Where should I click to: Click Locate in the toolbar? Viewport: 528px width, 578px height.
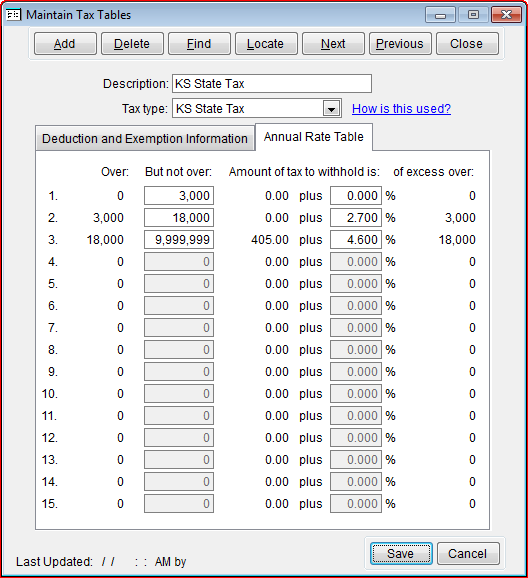(x=266, y=43)
